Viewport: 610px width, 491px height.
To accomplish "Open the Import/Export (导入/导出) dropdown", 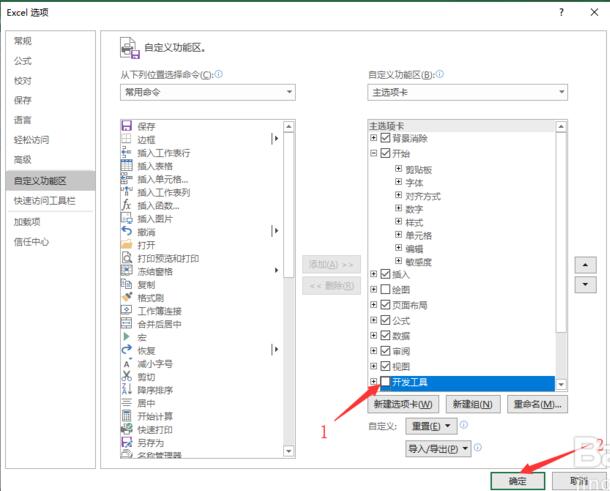I will click(x=438, y=449).
